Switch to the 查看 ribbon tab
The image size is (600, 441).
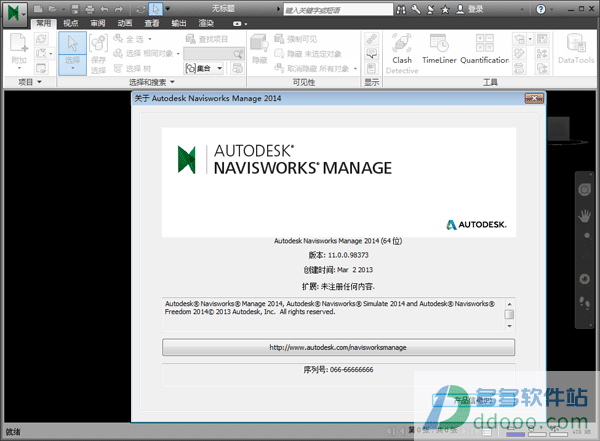point(152,23)
